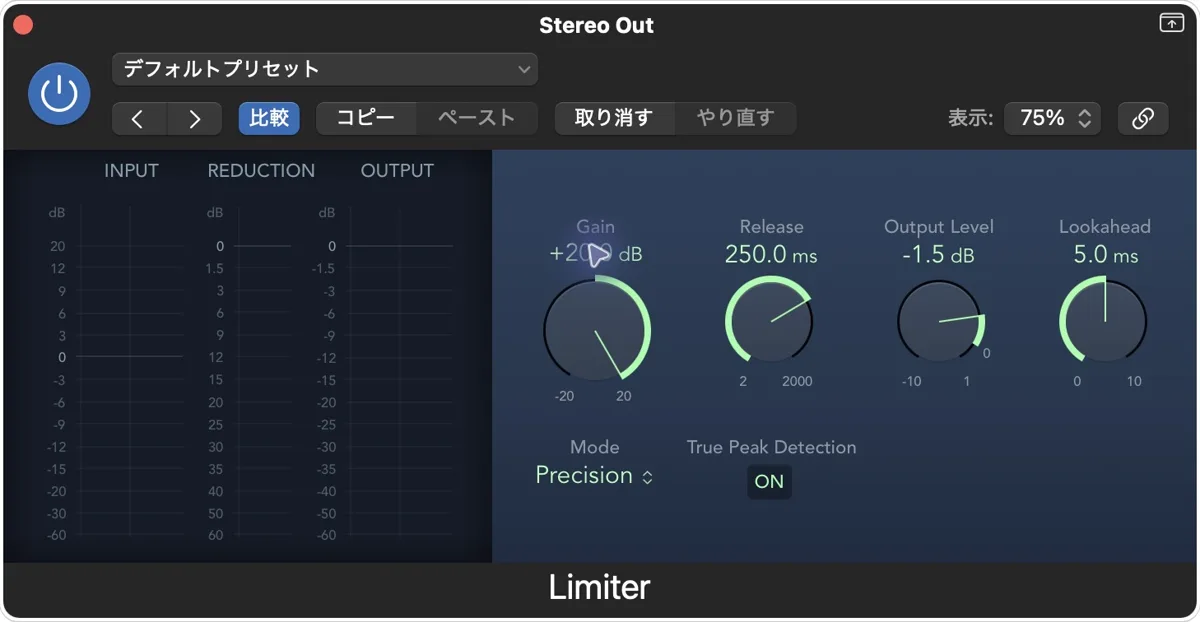The height and width of the screenshot is (622, 1200).
Task: Open the デフォルトプリセット preset menu
Action: point(325,69)
